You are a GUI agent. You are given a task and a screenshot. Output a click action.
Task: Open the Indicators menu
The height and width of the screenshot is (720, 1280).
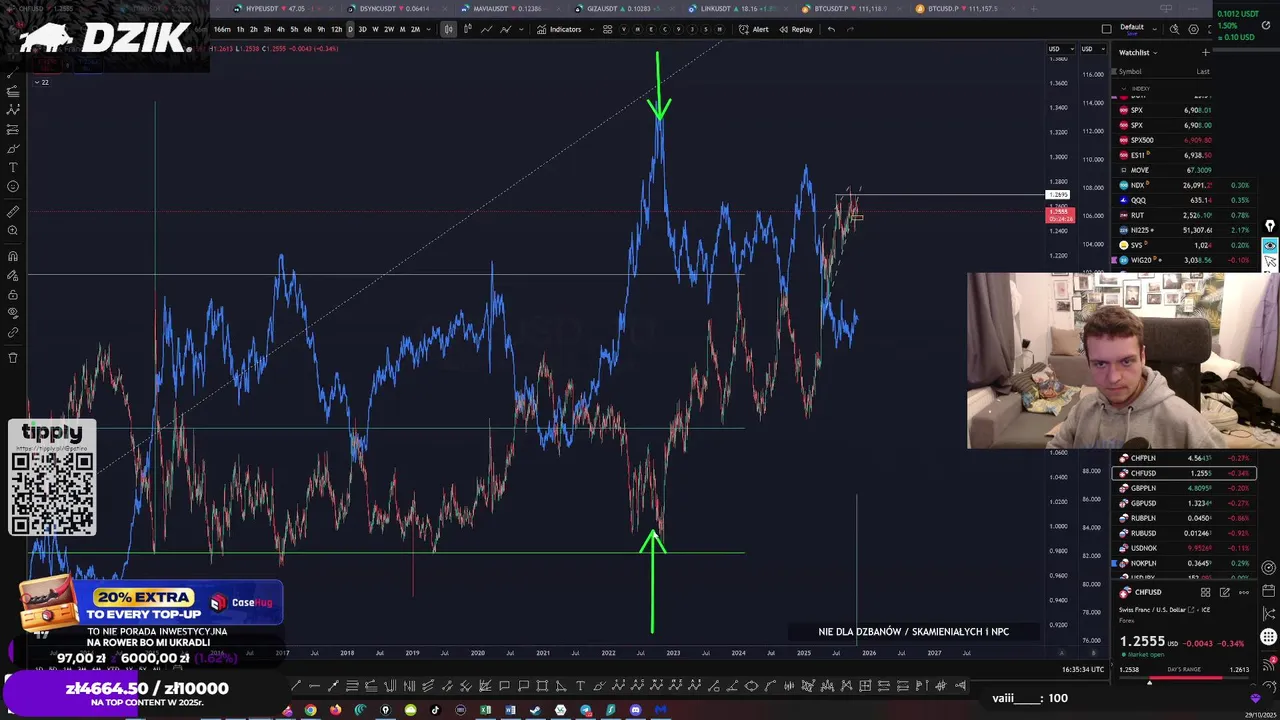pos(559,29)
